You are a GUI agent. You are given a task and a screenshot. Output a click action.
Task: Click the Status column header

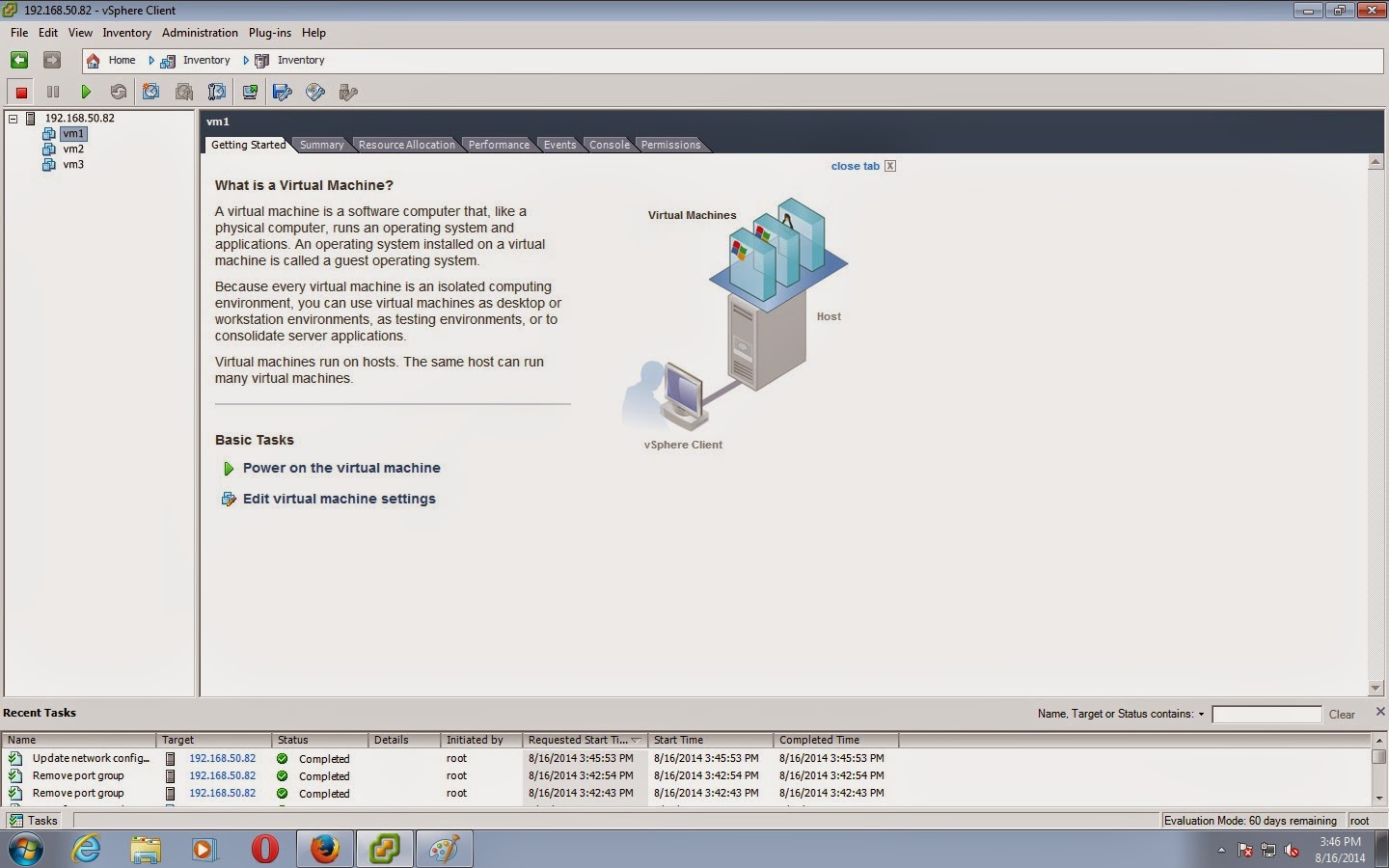pyautogui.click(x=320, y=741)
